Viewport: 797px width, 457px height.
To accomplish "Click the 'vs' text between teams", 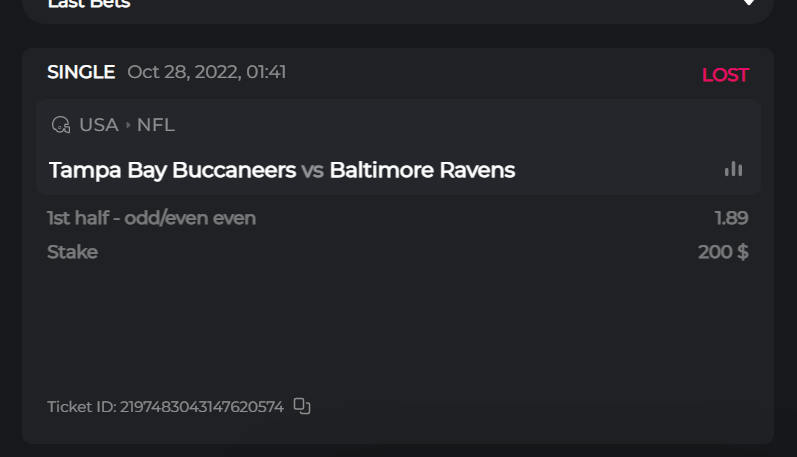I will click(312, 171).
